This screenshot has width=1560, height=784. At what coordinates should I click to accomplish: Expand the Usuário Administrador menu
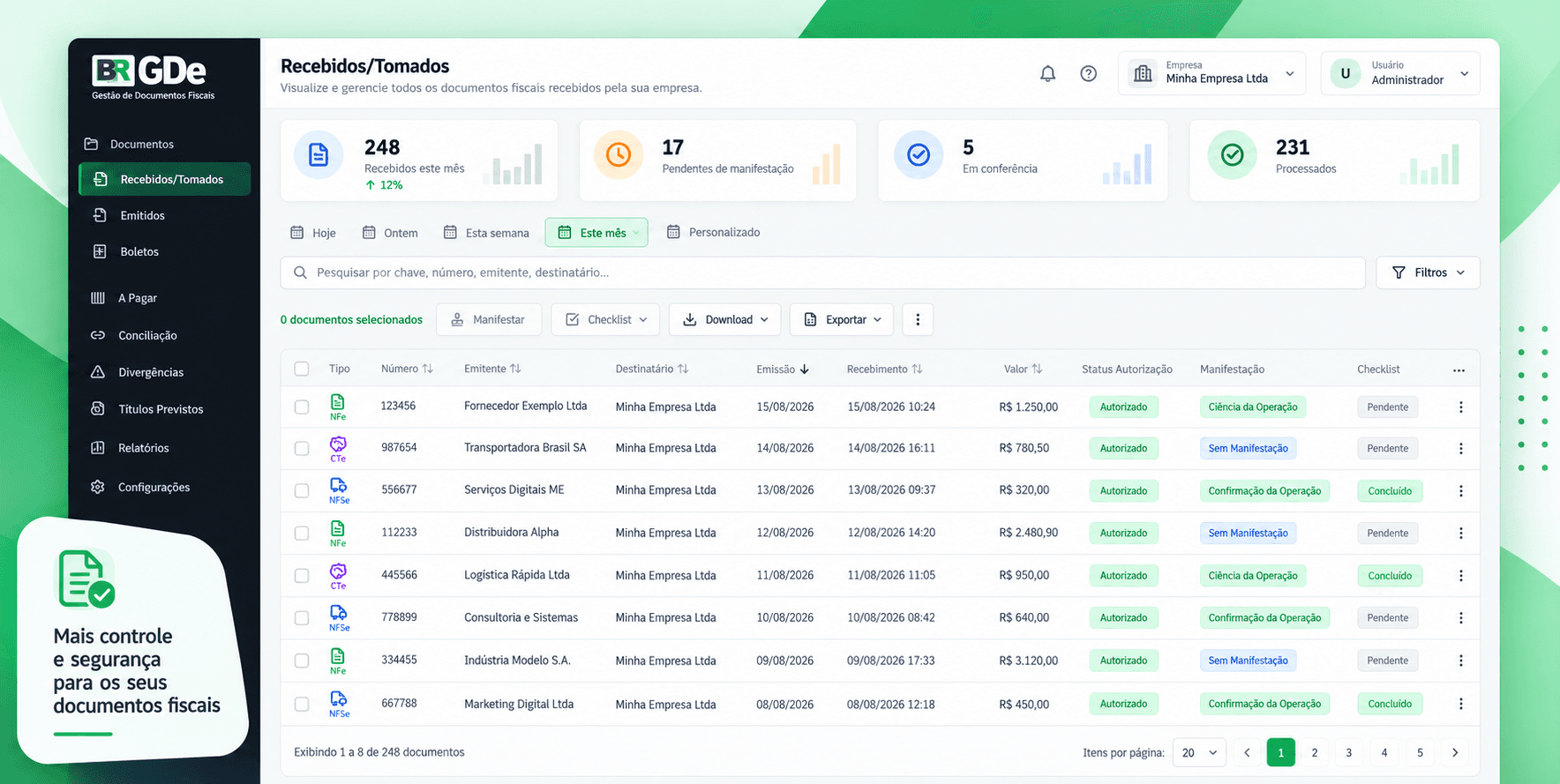click(1400, 73)
